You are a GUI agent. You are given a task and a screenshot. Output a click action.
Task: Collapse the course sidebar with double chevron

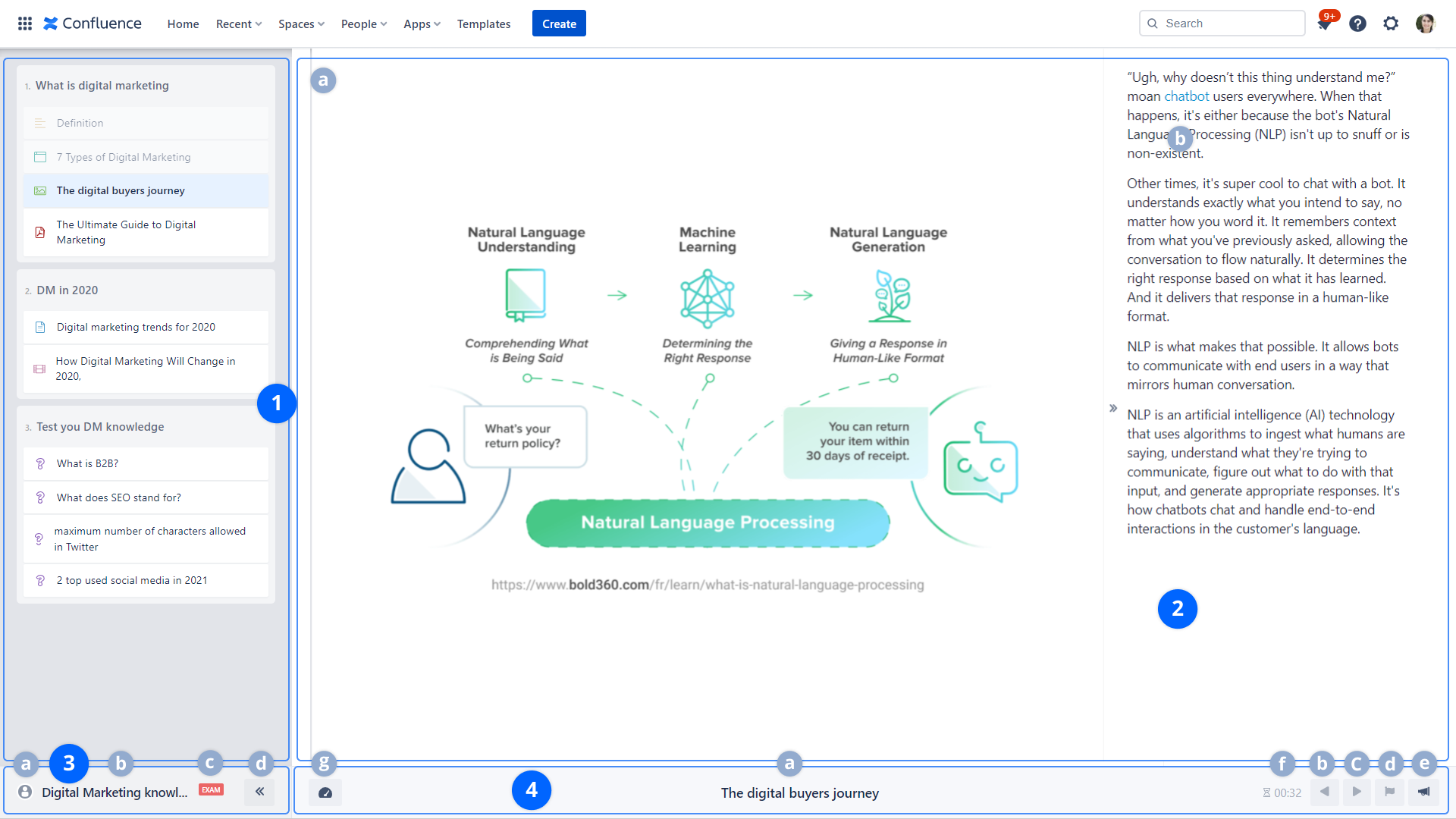(259, 792)
